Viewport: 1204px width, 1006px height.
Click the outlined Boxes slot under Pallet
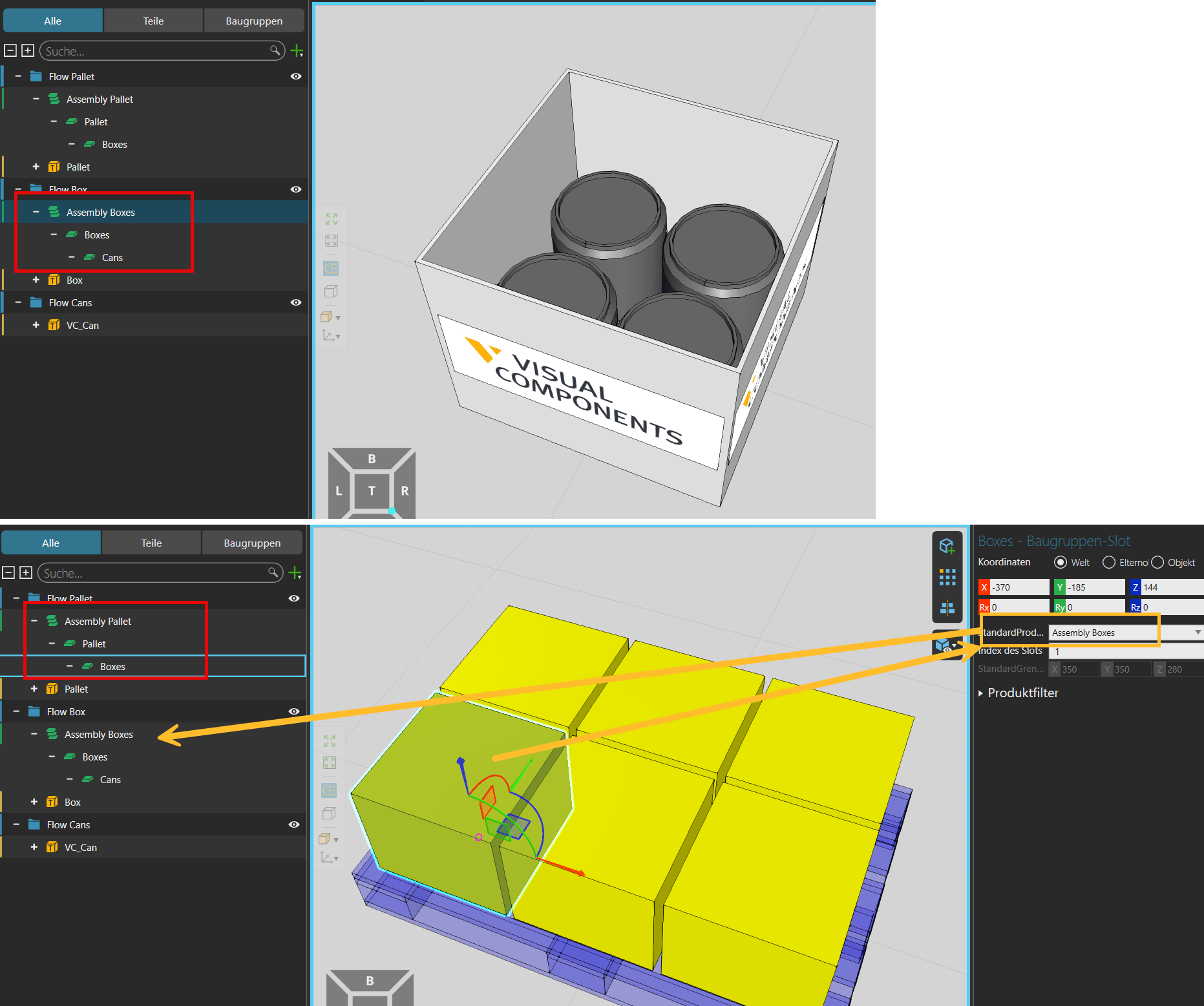tap(112, 666)
